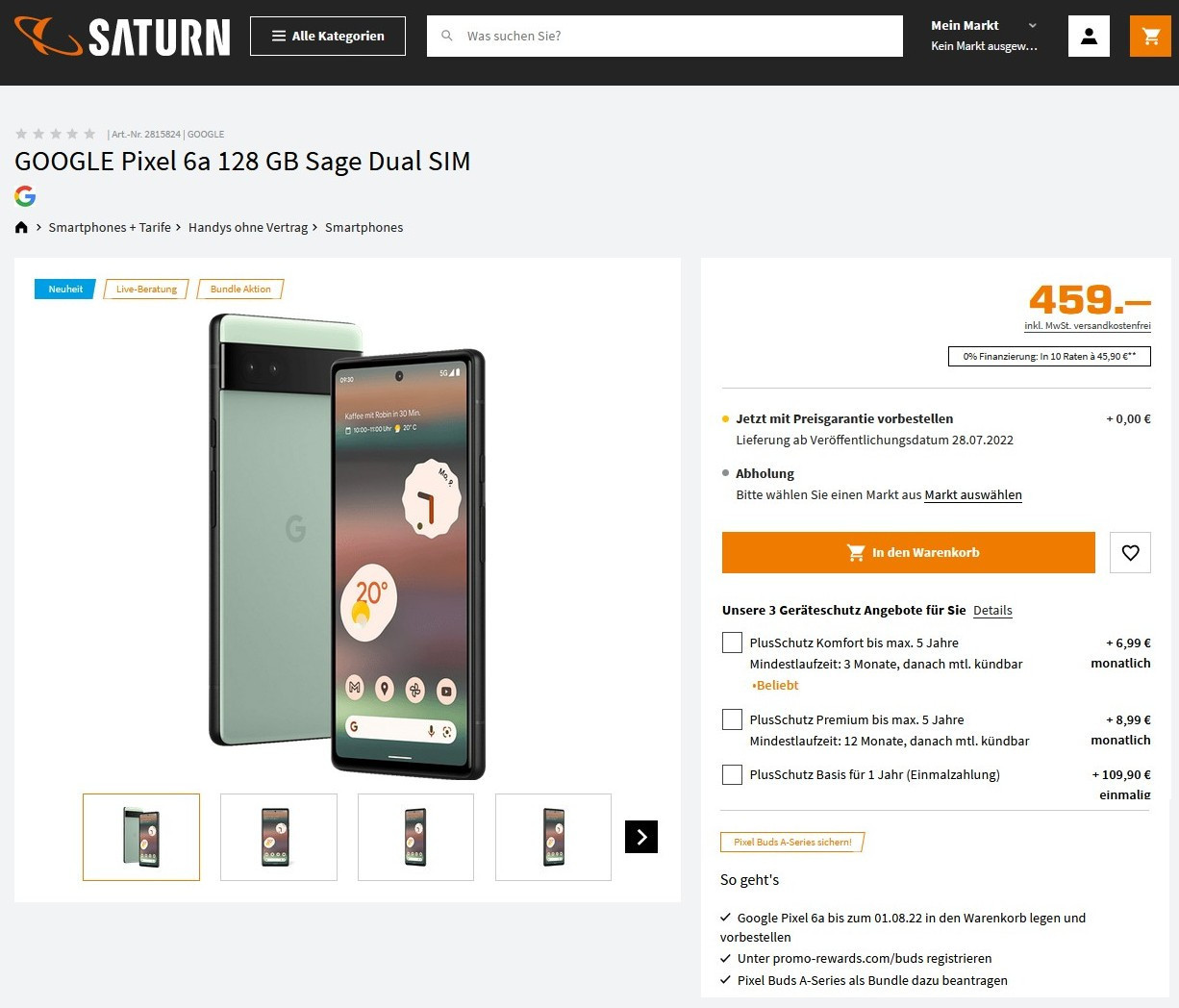Enable PlusSchutz Premium checkbox
The height and width of the screenshot is (1008, 1179).
click(x=732, y=720)
